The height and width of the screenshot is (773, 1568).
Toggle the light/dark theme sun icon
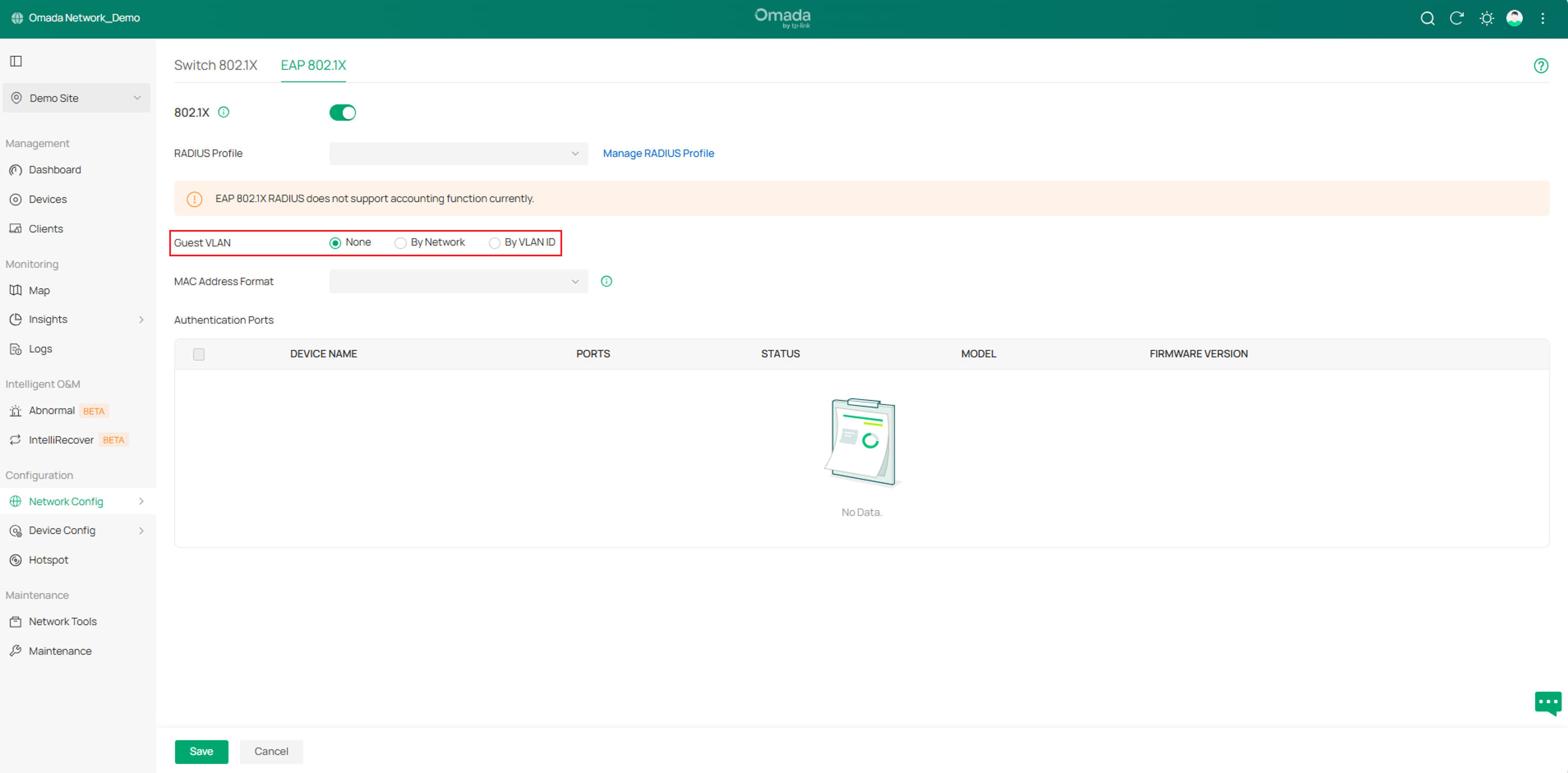[x=1486, y=18]
